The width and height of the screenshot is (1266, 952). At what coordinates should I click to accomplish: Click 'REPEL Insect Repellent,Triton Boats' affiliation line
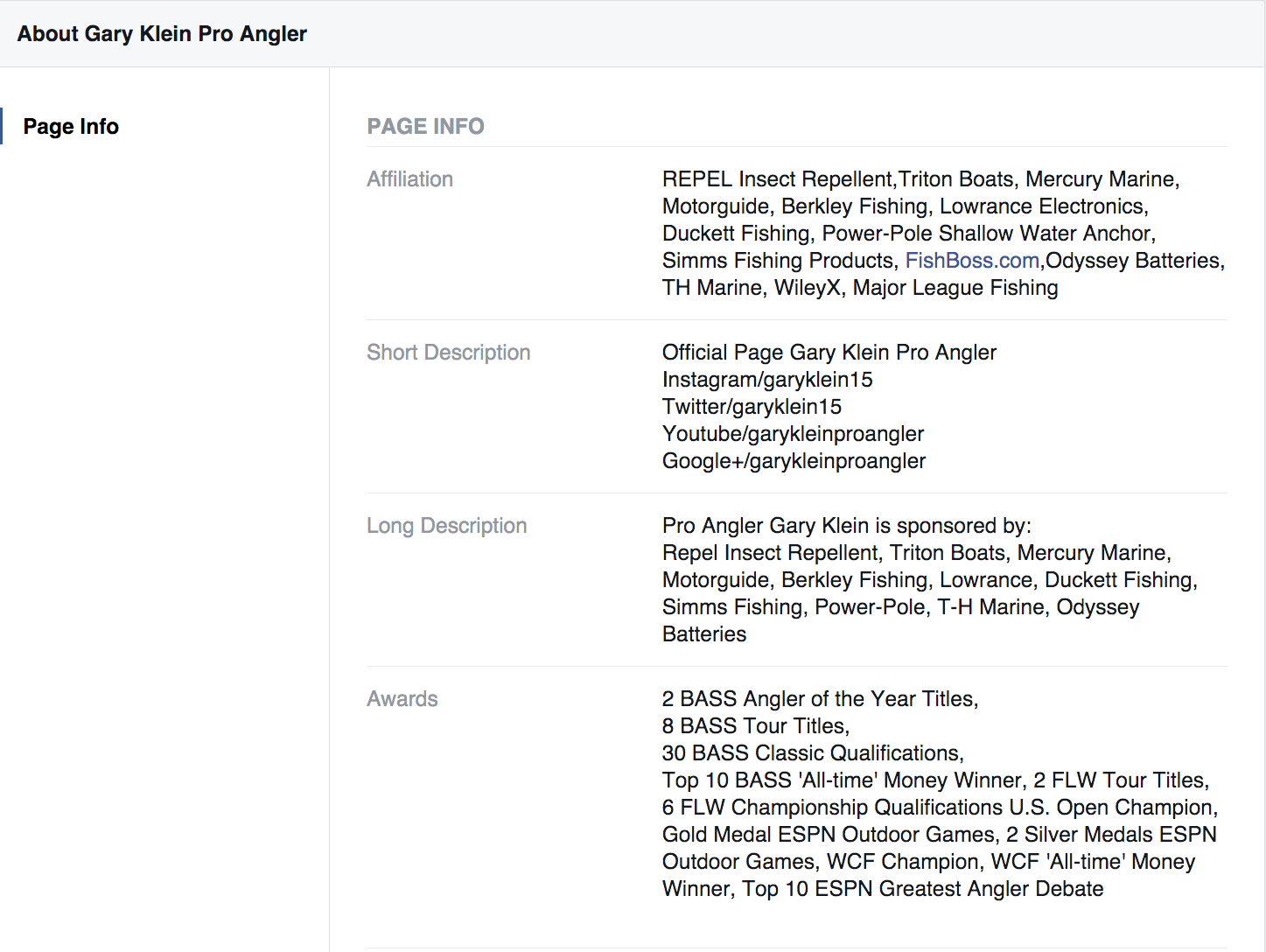[x=921, y=179]
